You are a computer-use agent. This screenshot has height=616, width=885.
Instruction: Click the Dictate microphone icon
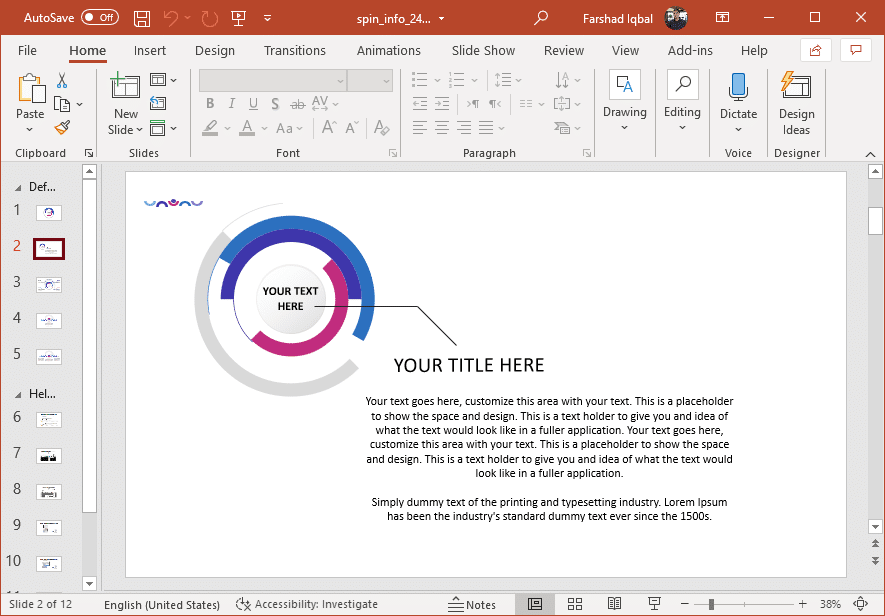(738, 88)
